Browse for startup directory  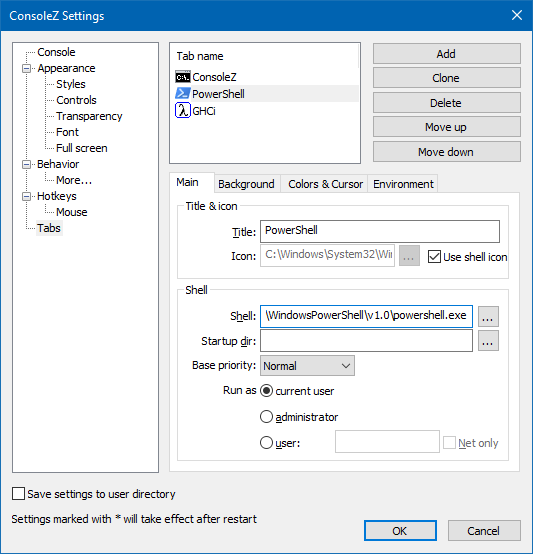(x=488, y=341)
